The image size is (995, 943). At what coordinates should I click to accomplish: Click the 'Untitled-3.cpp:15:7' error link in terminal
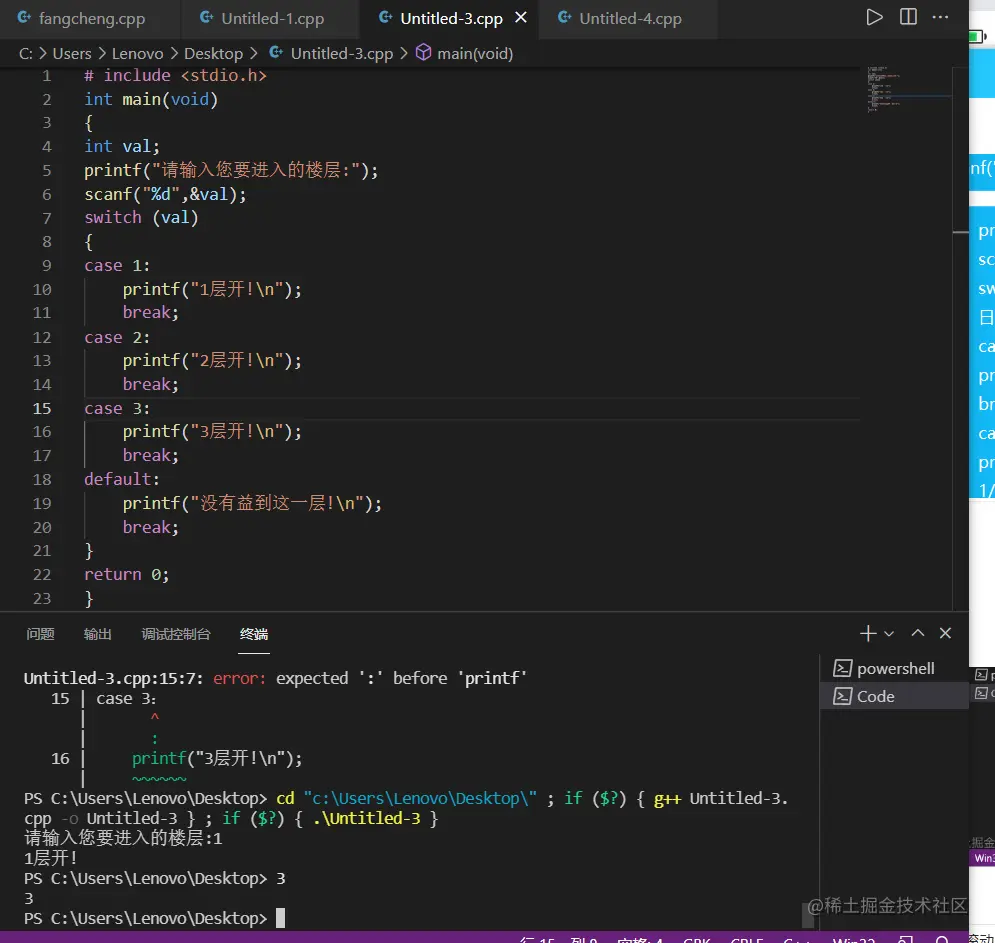pyautogui.click(x=114, y=678)
